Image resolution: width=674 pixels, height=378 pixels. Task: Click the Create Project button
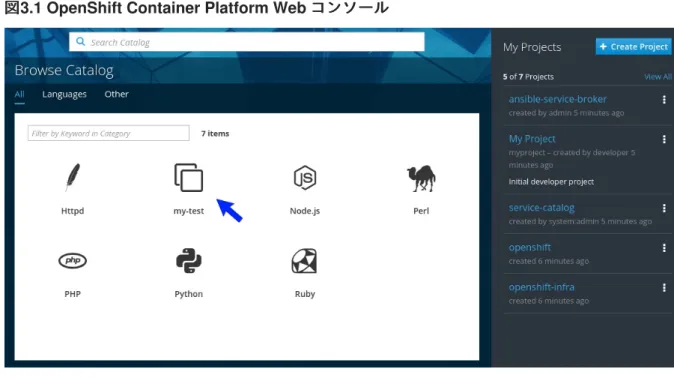(634, 46)
